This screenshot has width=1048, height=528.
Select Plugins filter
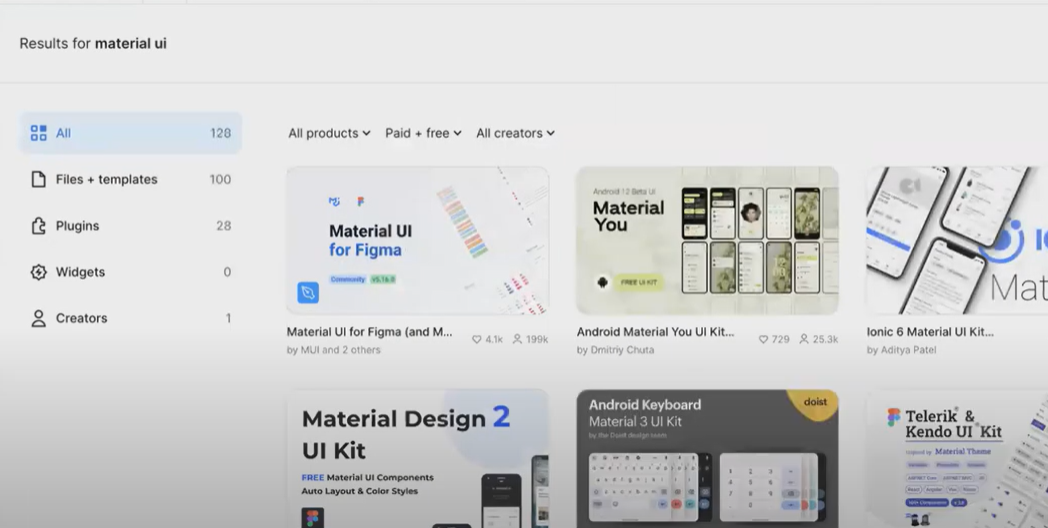(131, 226)
